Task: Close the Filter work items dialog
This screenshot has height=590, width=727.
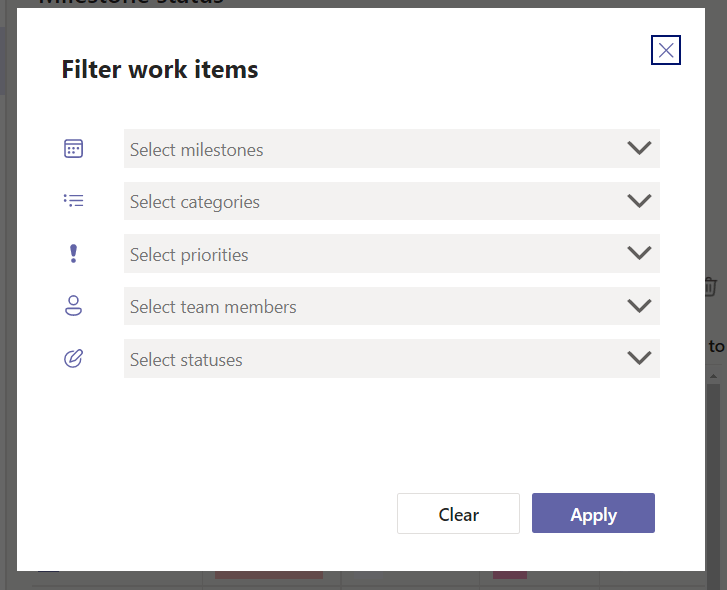Action: click(x=666, y=50)
